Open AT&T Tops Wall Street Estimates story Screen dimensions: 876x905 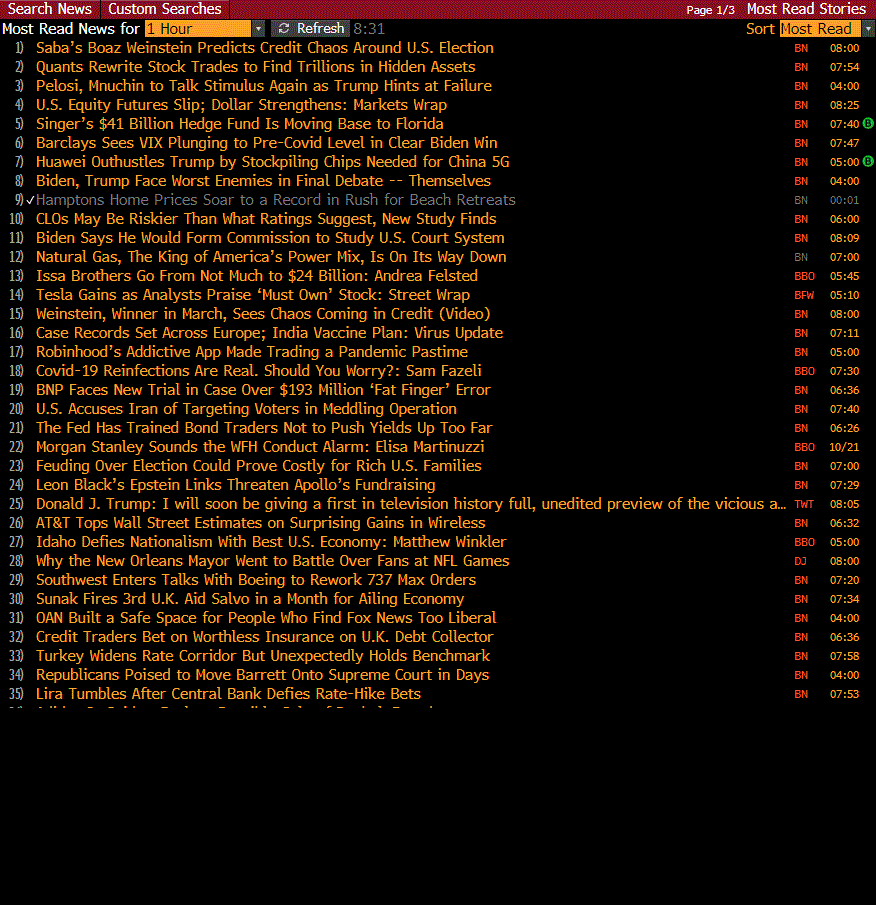point(261,523)
